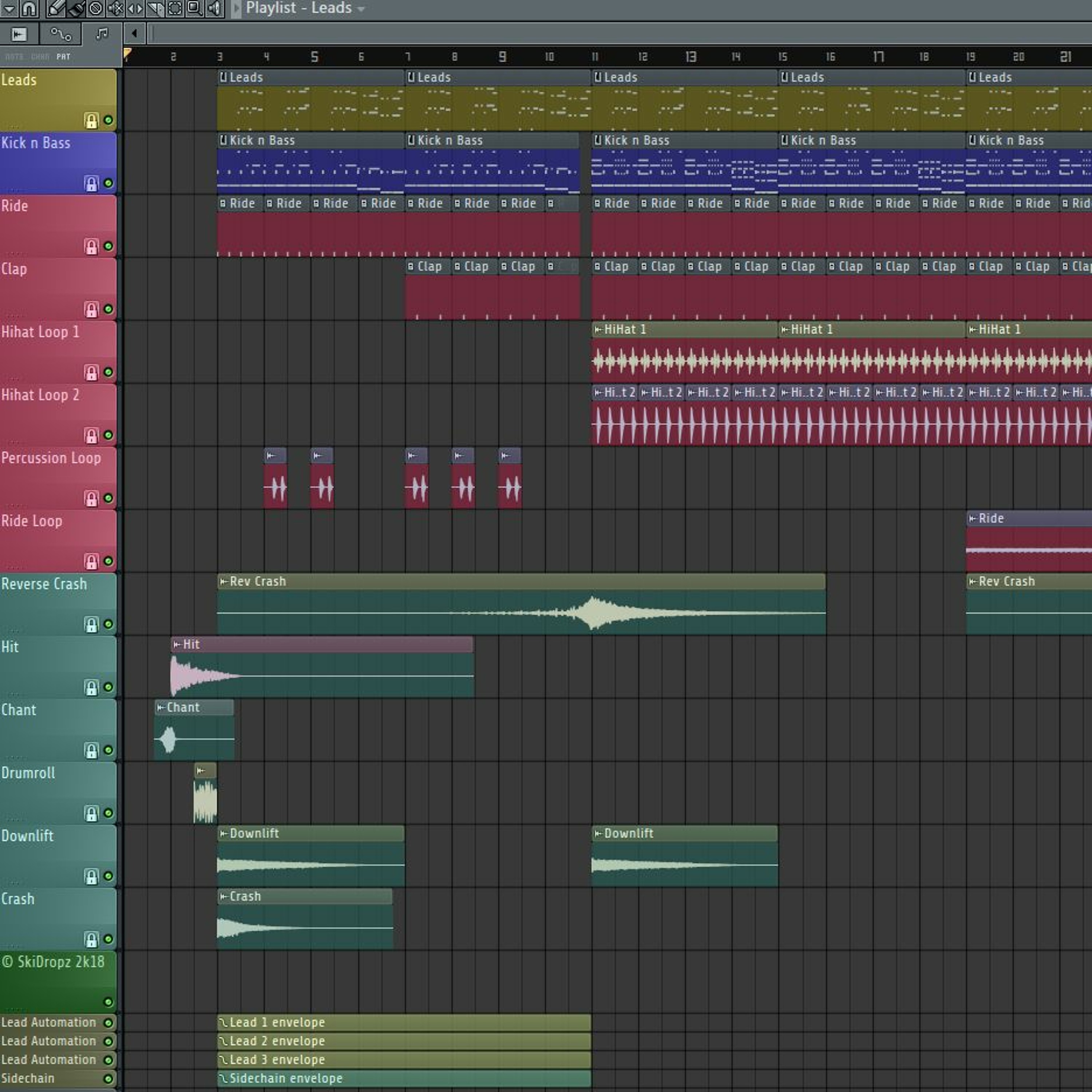This screenshot has width=1092, height=1092.
Task: Select the first Downlift audio clip
Action: click(311, 856)
